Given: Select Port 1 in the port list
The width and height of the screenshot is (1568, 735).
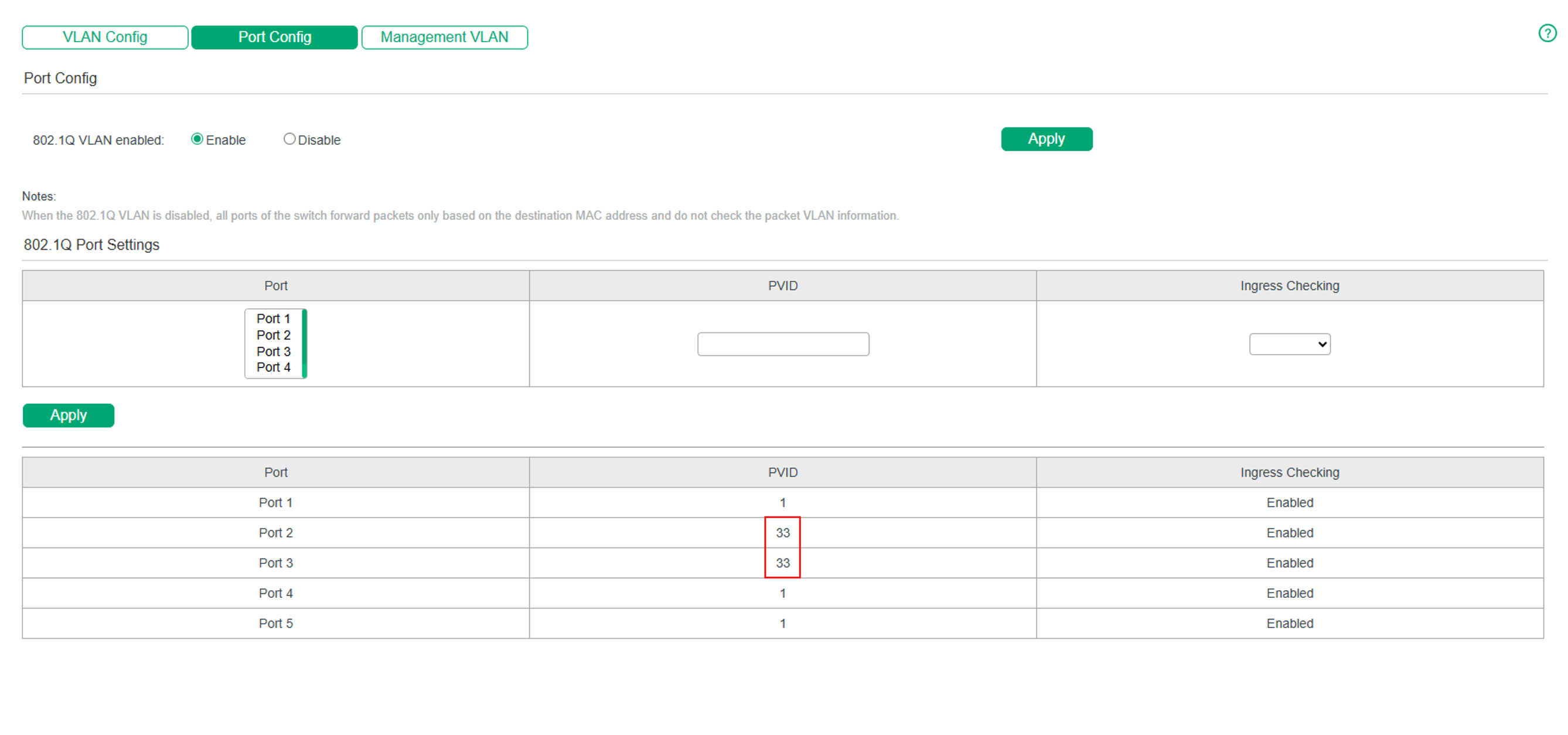Looking at the screenshot, I should tap(273, 318).
